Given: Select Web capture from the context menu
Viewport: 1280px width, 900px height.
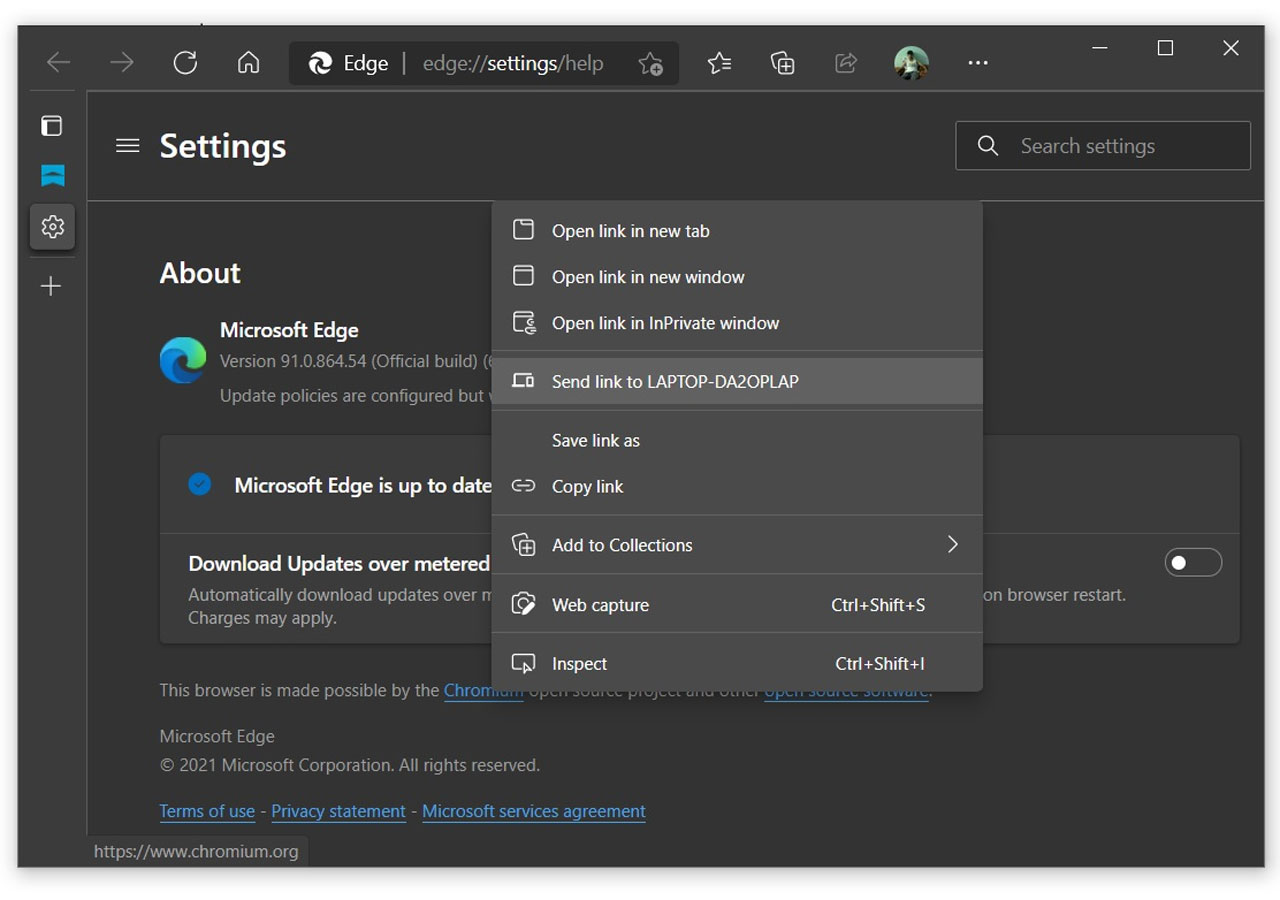Looking at the screenshot, I should (600, 604).
